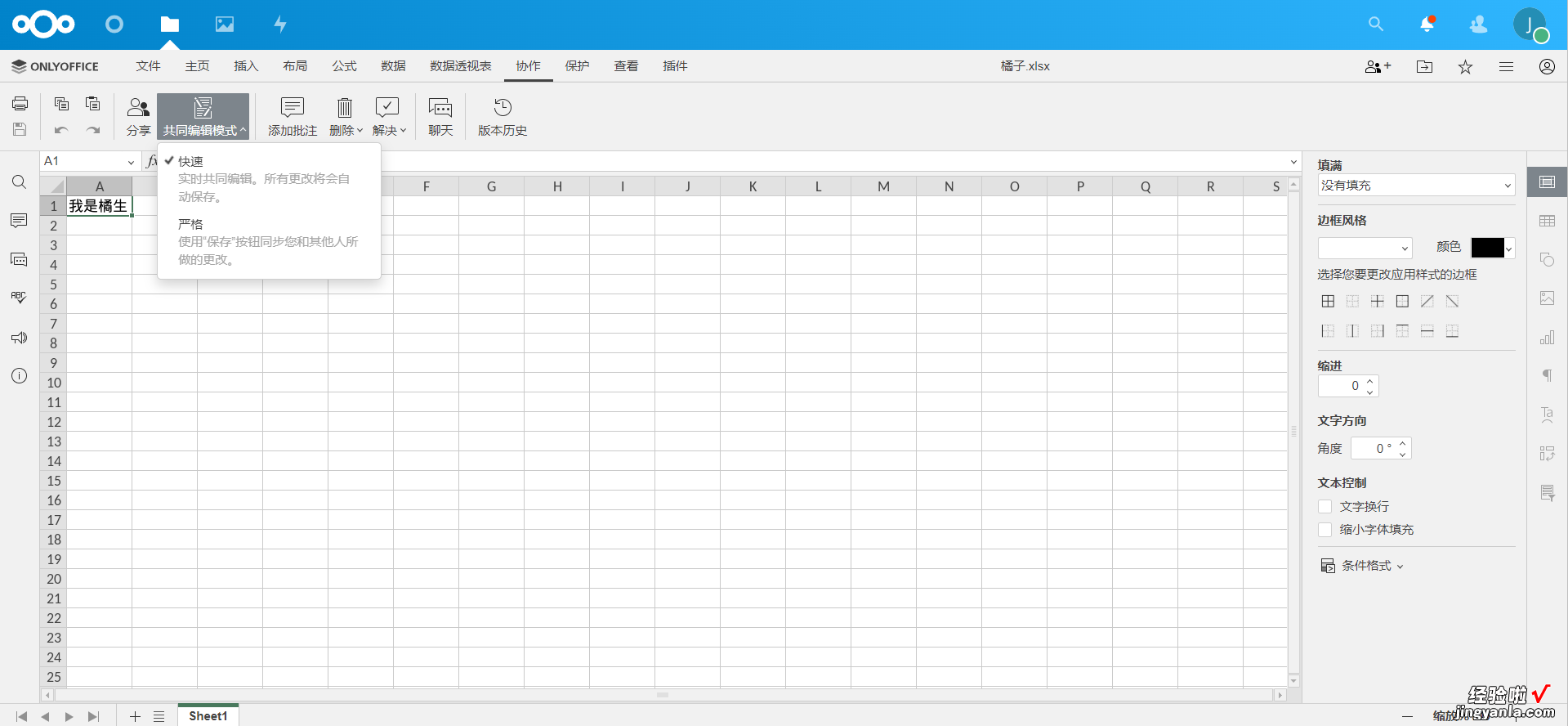Open Name Box A1 dropdown arrow
Image resolution: width=1568 pixels, height=726 pixels.
point(131,162)
